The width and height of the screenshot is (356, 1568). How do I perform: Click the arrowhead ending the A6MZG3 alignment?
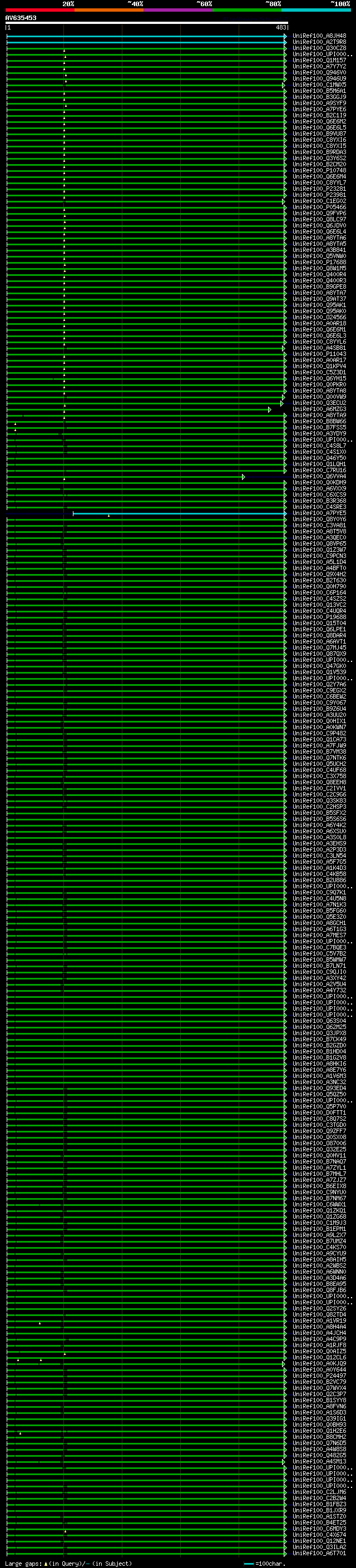(270, 409)
